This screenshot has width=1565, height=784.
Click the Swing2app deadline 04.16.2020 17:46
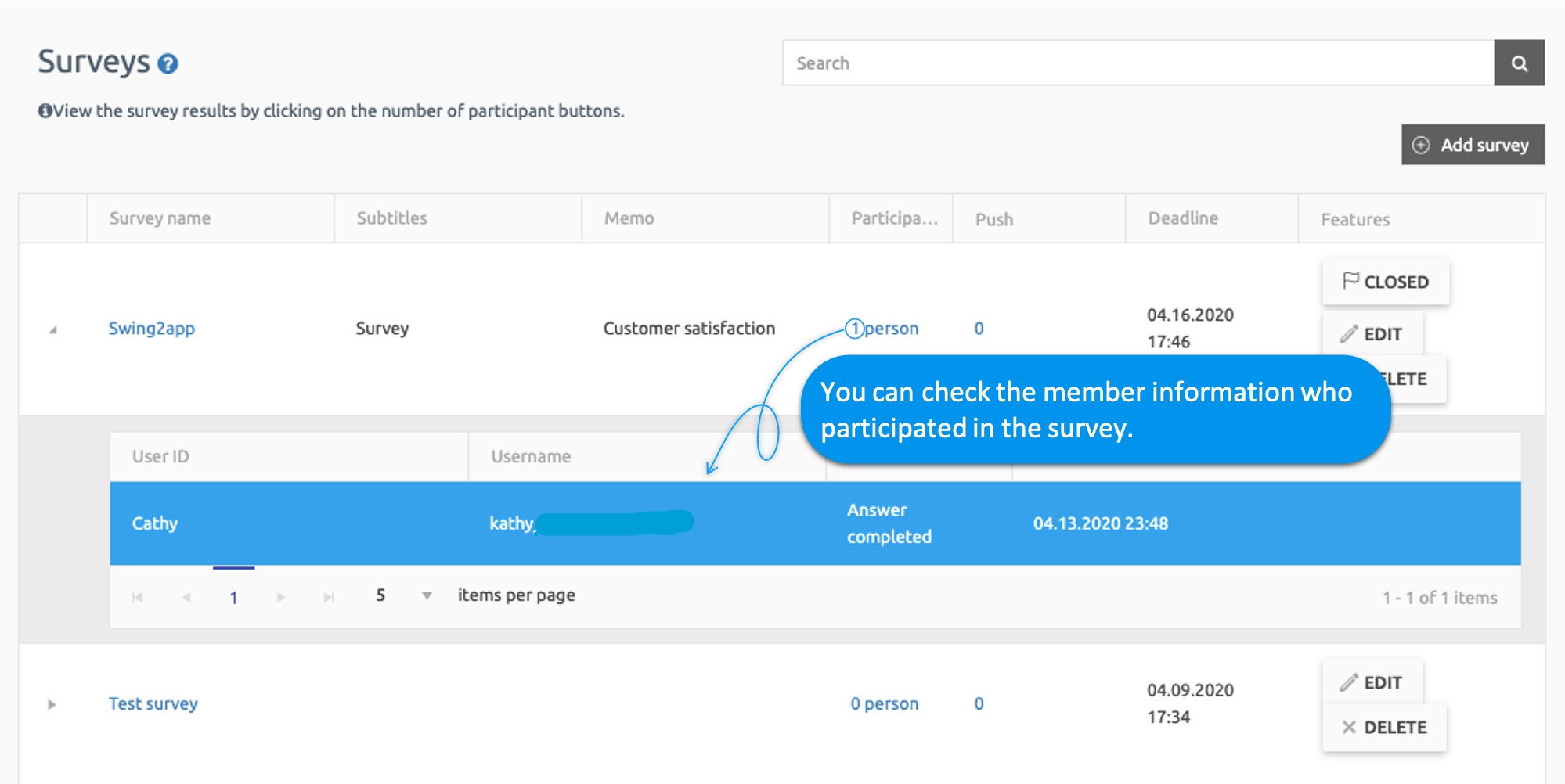click(x=1190, y=329)
